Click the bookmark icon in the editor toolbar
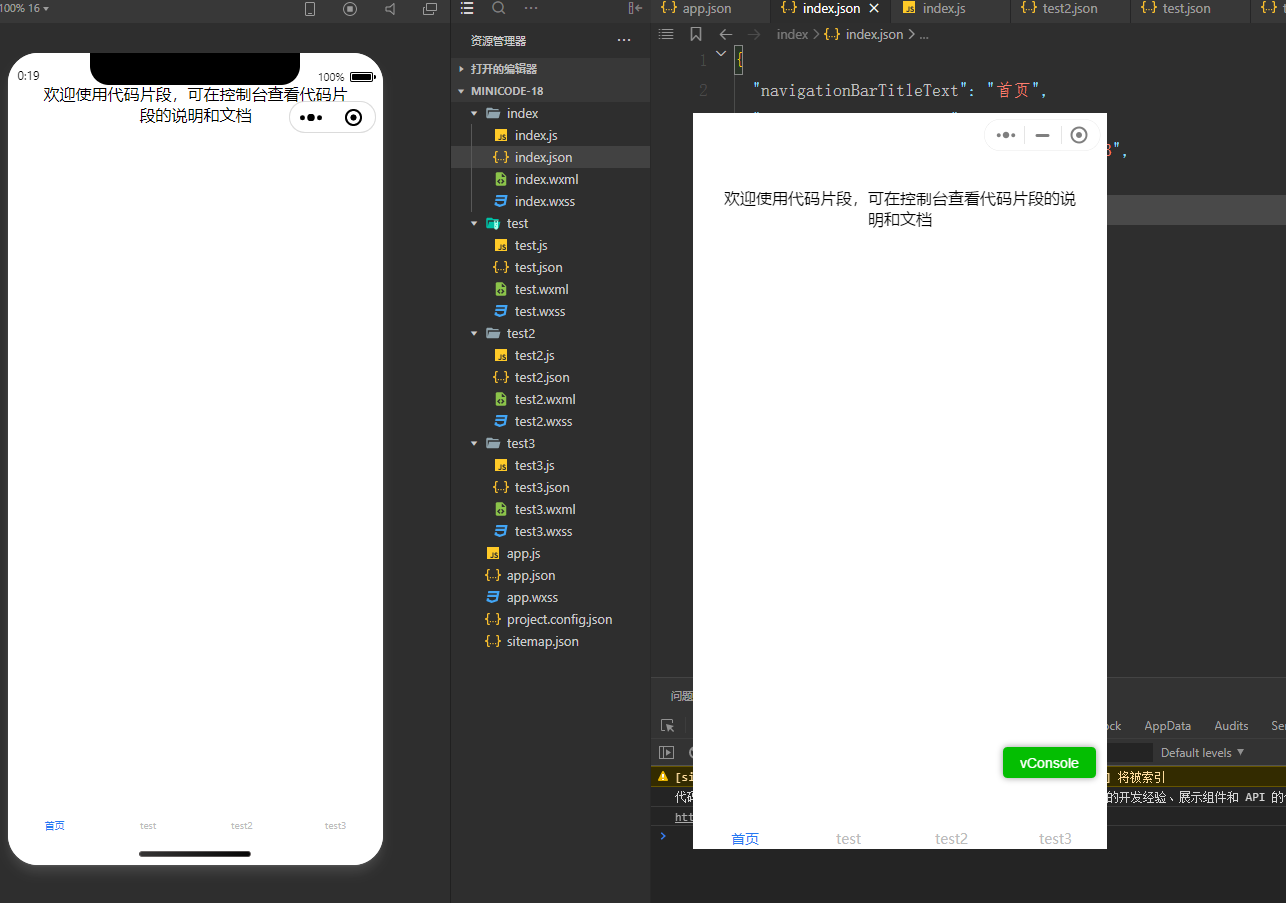This screenshot has width=1286, height=903. [x=696, y=33]
